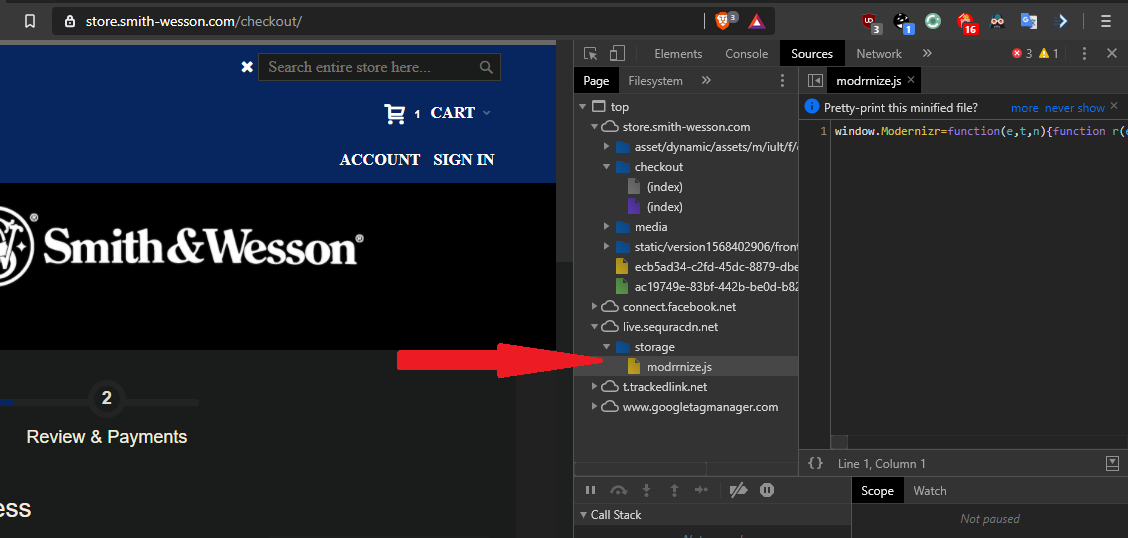
Task: Open DevTools customize three-dot menu
Action: coord(1085,53)
